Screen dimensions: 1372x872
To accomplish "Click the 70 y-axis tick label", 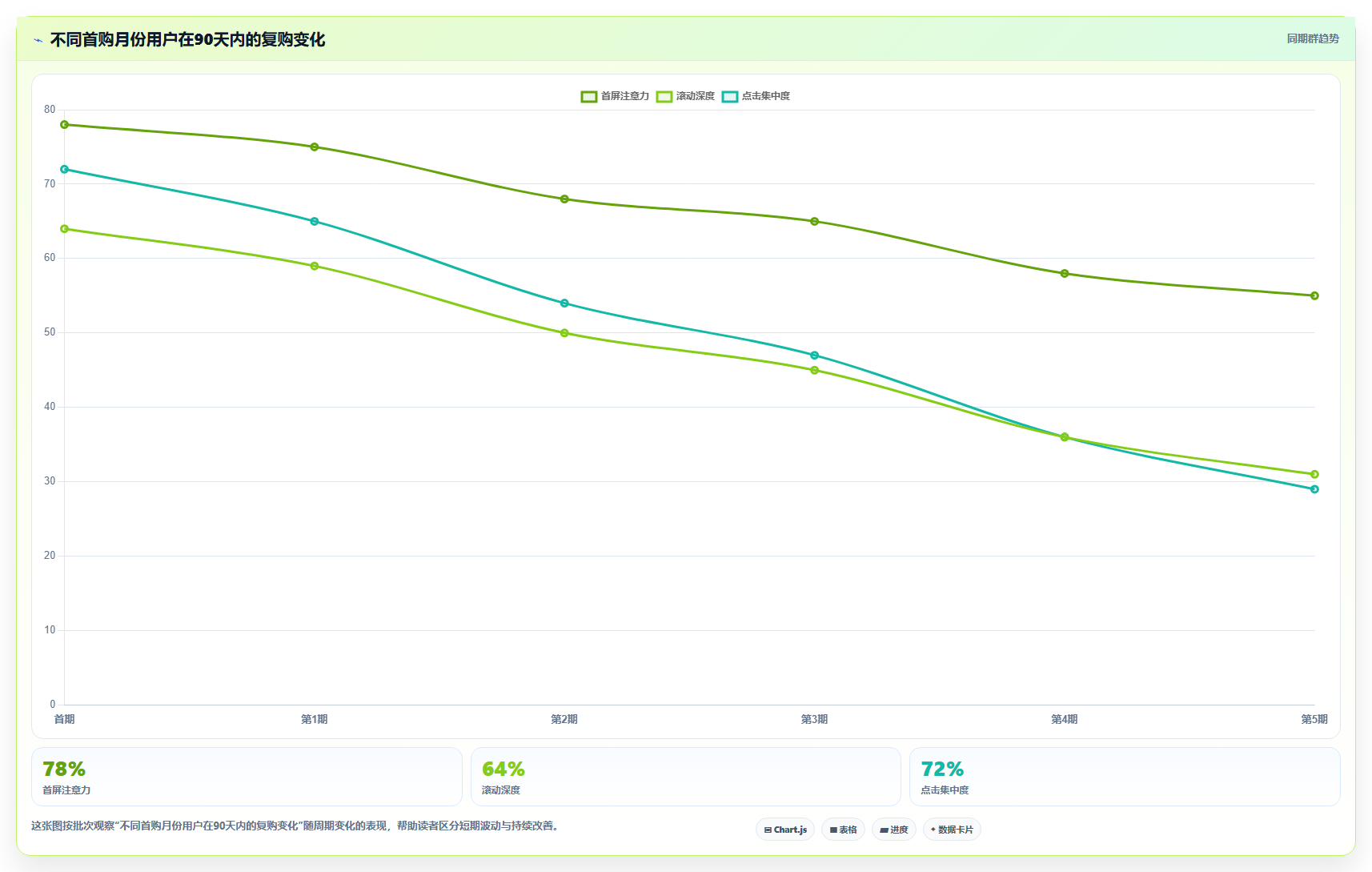I will click(x=50, y=184).
